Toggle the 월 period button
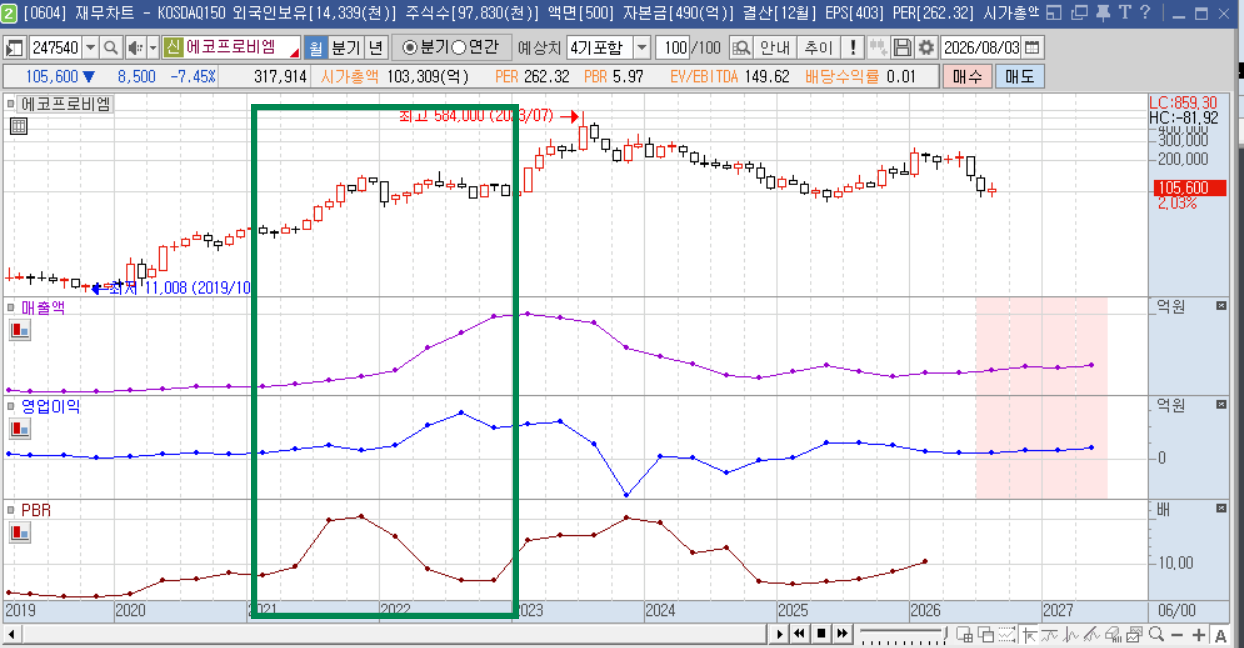 [316, 48]
